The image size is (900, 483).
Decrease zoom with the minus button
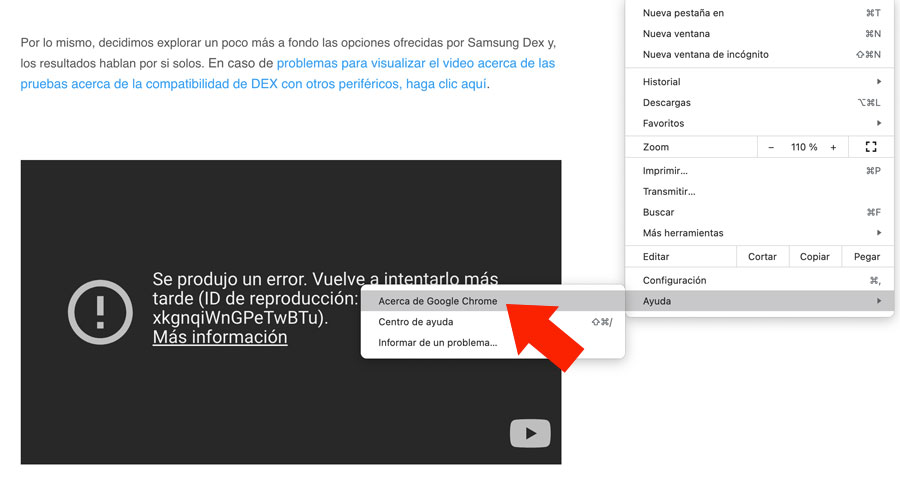click(x=771, y=148)
